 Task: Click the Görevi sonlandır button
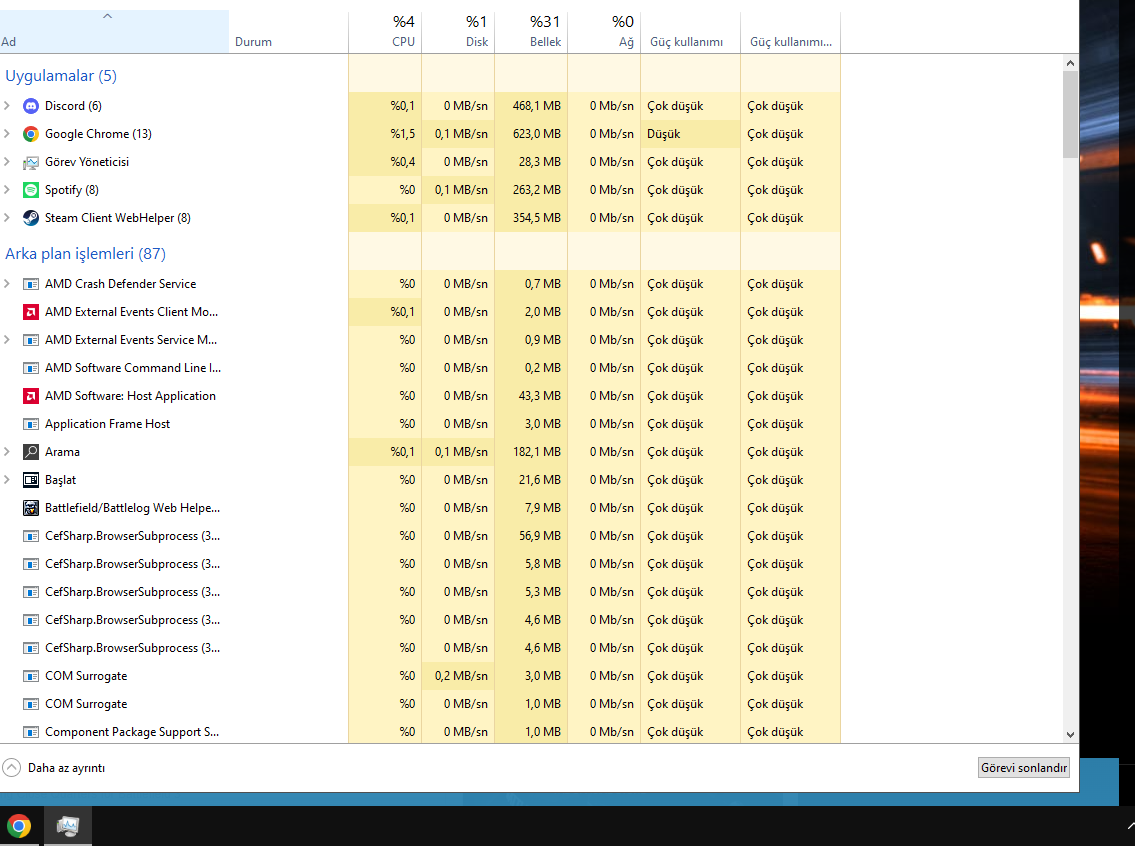(x=1024, y=768)
